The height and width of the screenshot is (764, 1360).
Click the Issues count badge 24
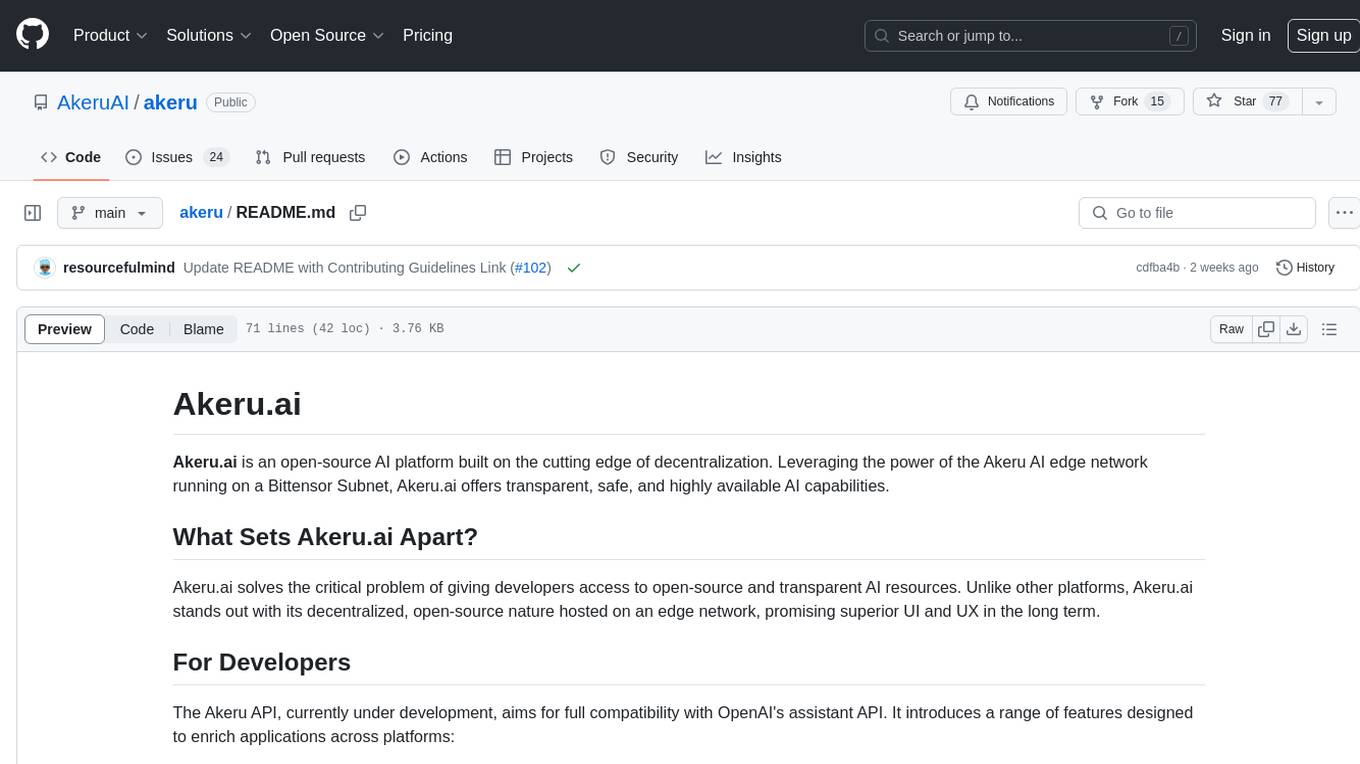[x=216, y=157]
